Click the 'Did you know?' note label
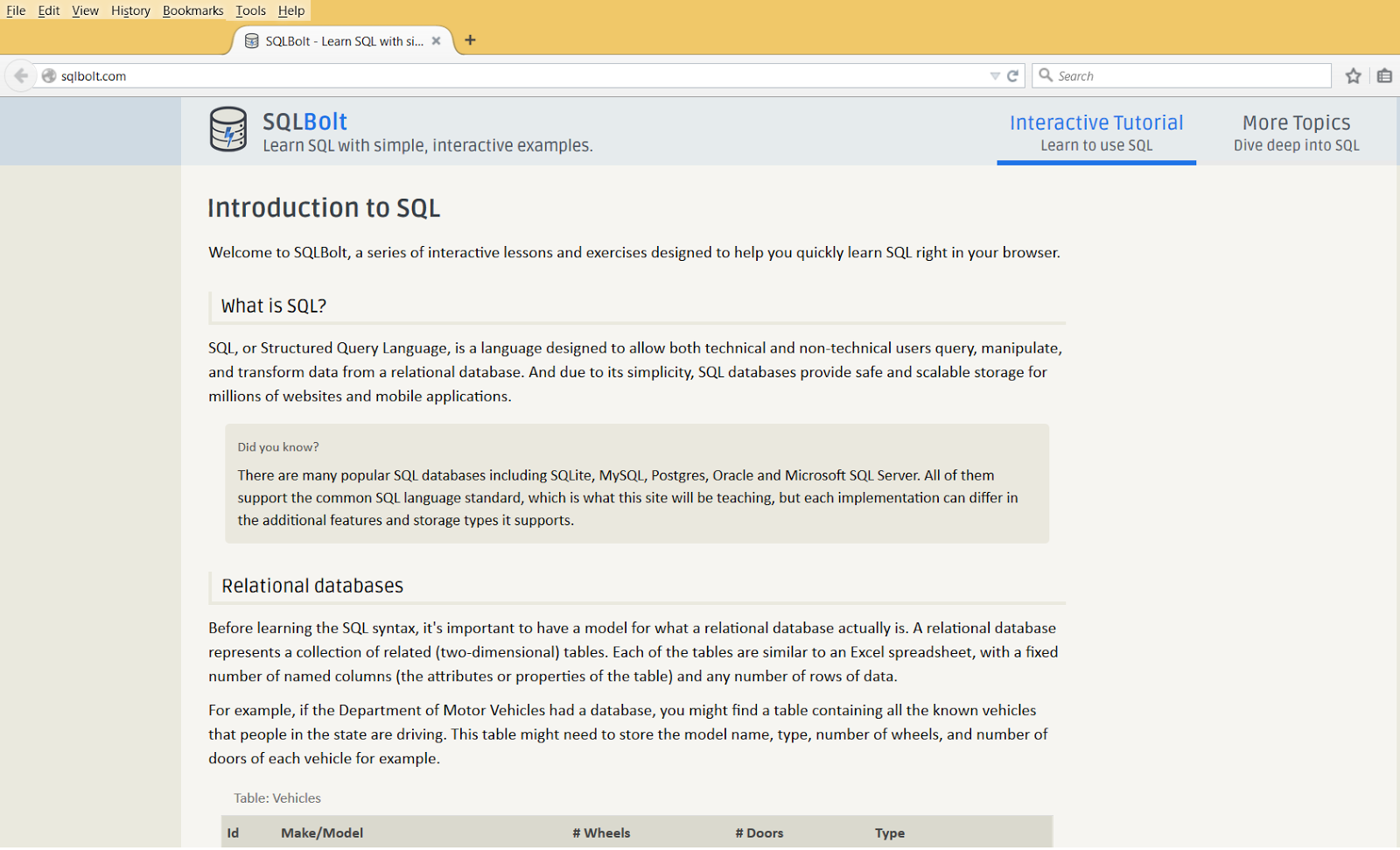Viewport: 1400px width, 850px height. pos(278,446)
